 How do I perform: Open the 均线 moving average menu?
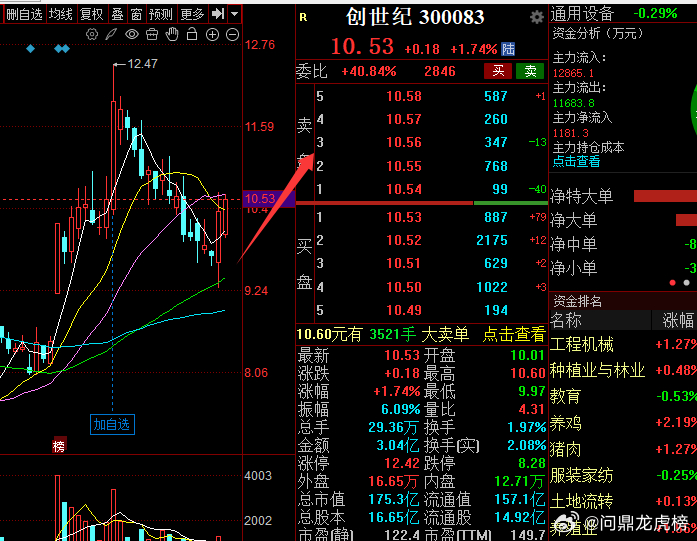pyautogui.click(x=61, y=14)
